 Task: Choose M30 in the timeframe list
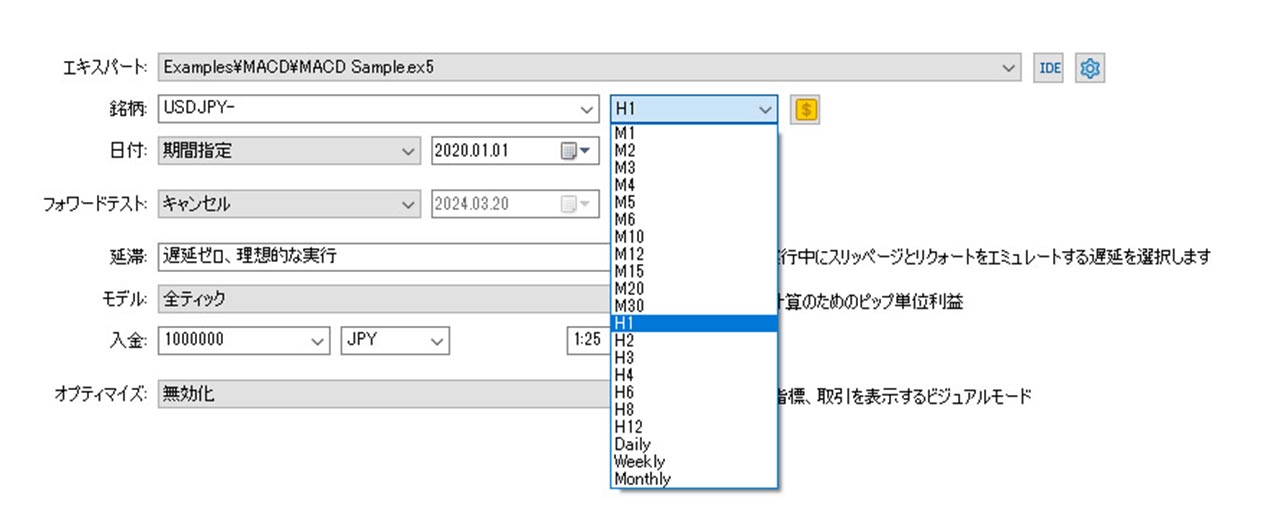click(630, 305)
